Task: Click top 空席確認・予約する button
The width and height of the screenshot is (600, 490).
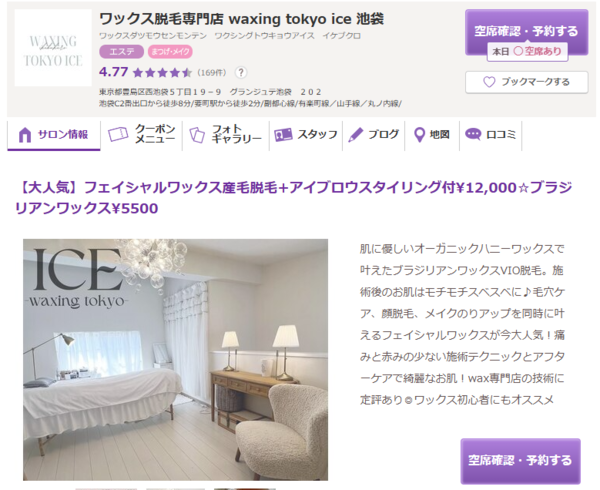Action: pyautogui.click(x=527, y=33)
